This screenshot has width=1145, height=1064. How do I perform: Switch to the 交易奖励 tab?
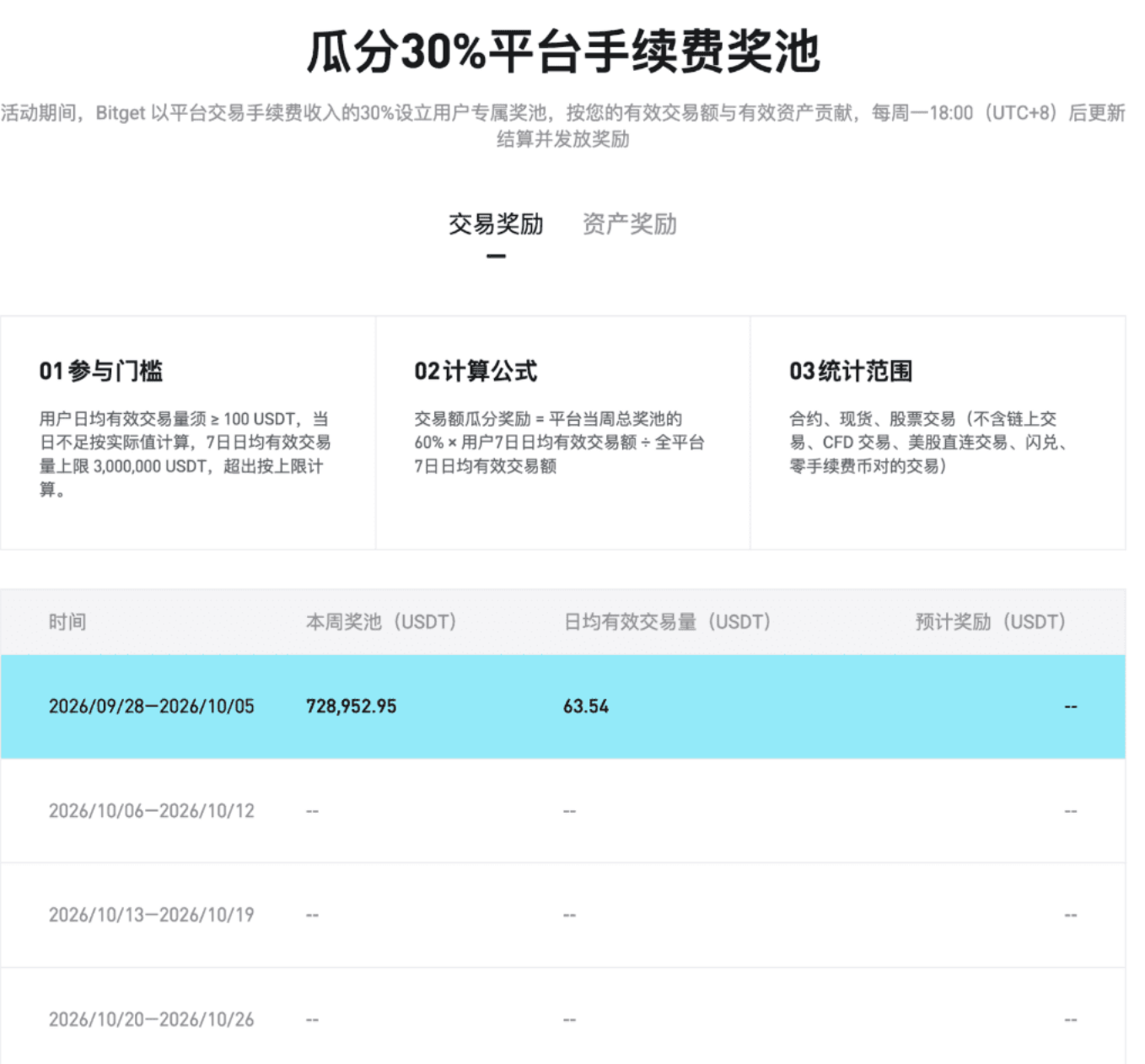(496, 224)
